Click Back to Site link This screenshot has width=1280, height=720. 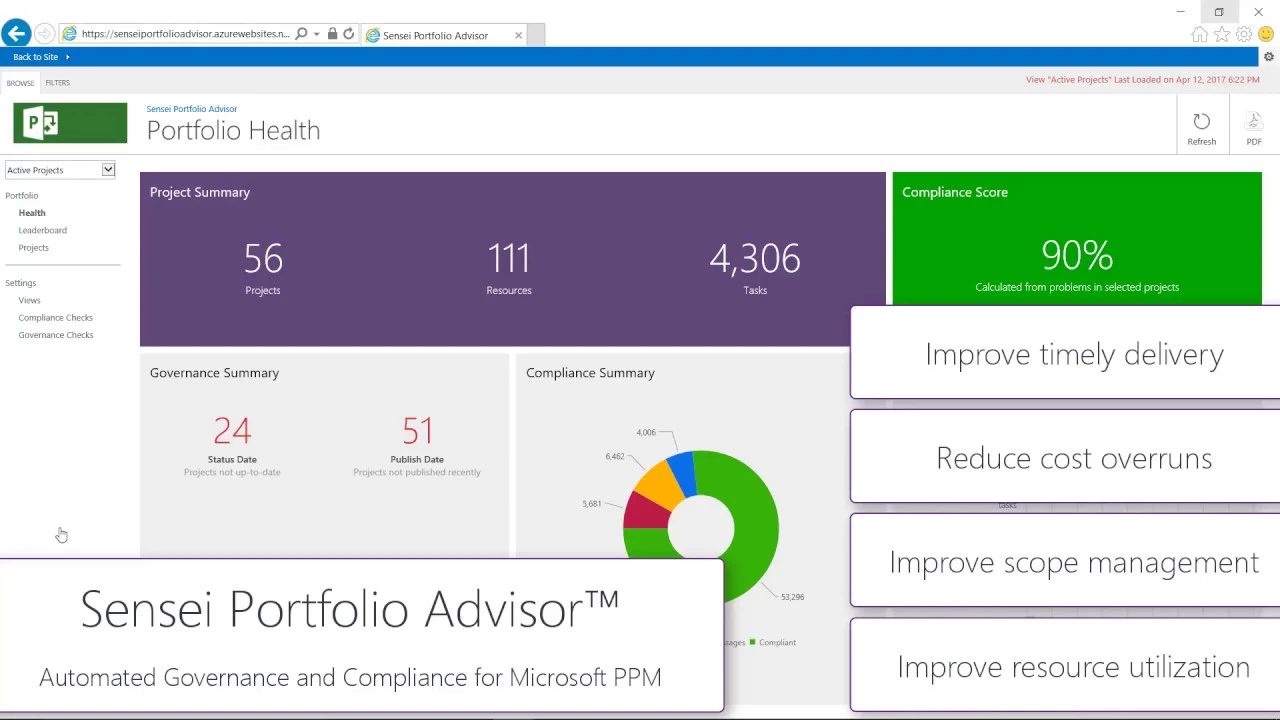35,57
